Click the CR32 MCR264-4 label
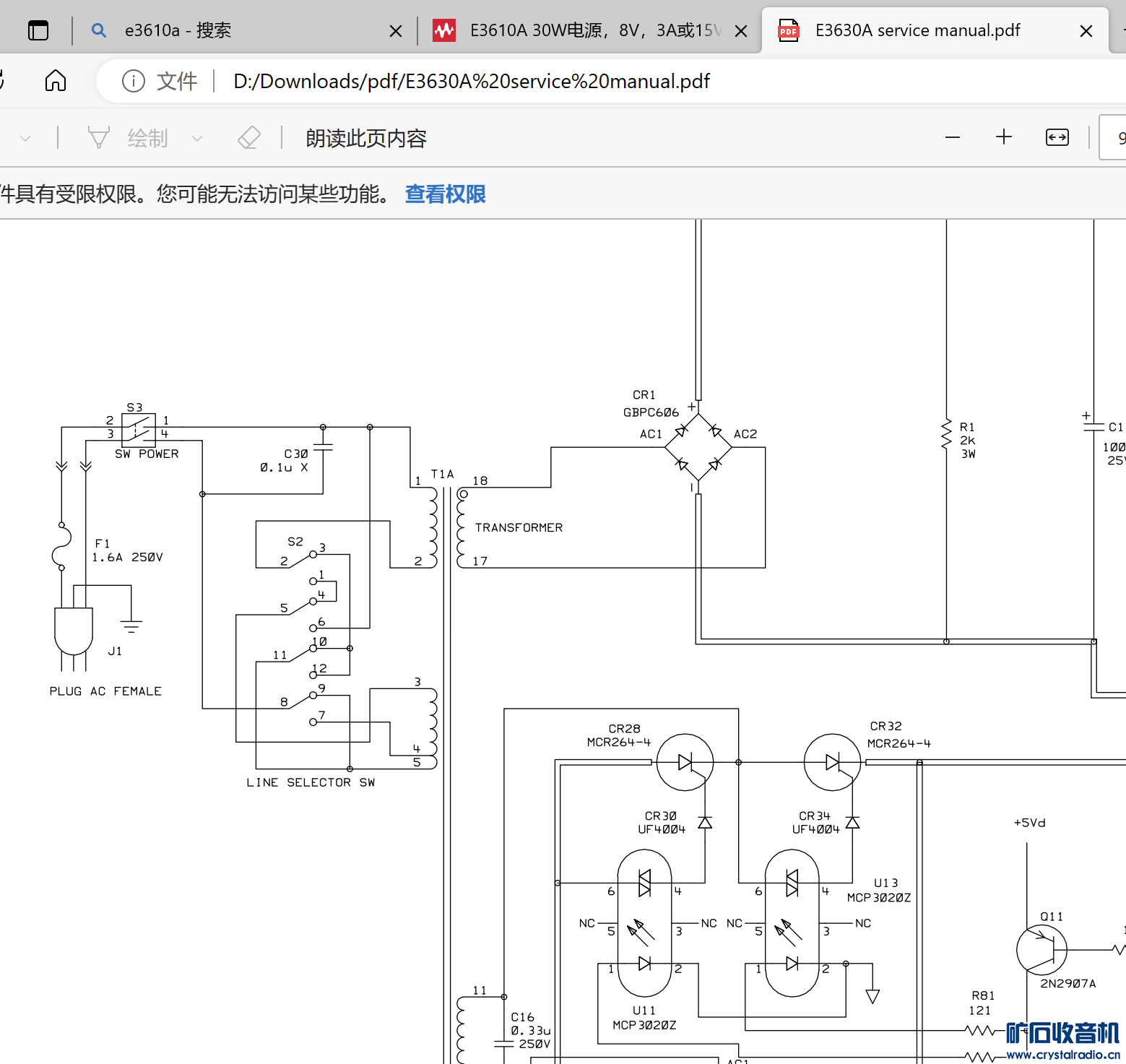This screenshot has width=1126, height=1064. (899, 735)
